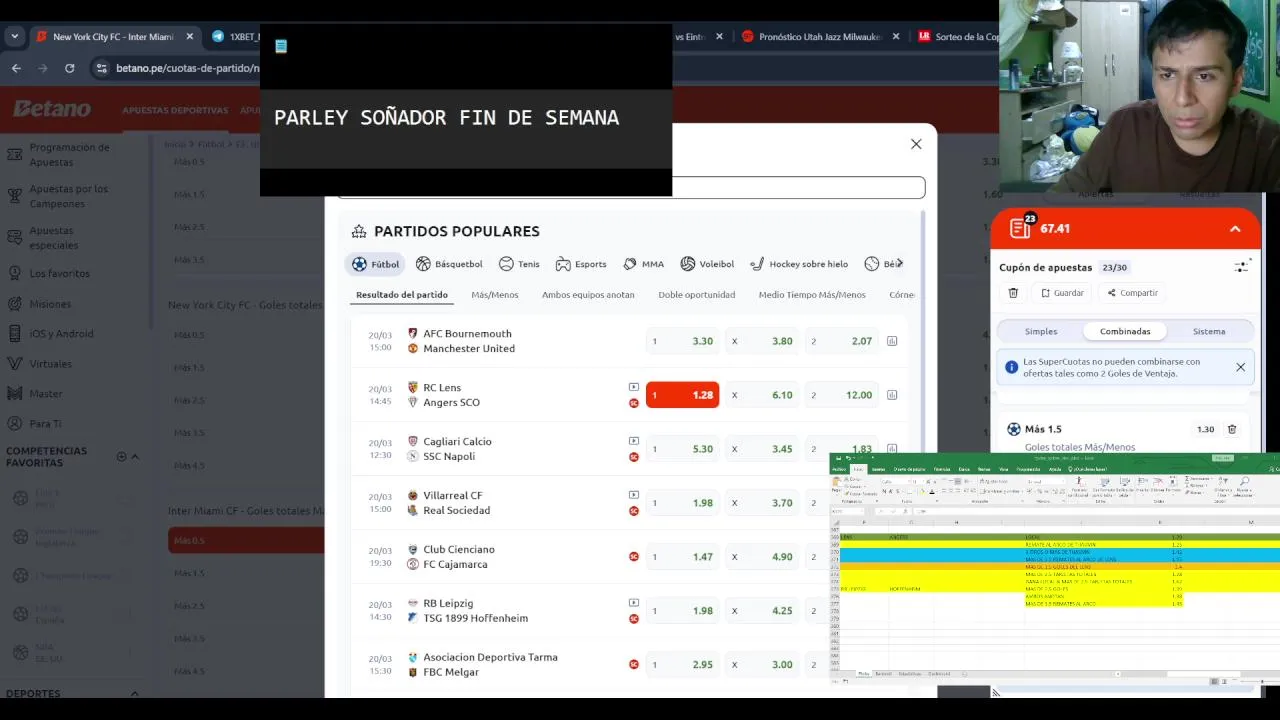
Task: Add favorite competition with plus icon
Action: (x=121, y=457)
